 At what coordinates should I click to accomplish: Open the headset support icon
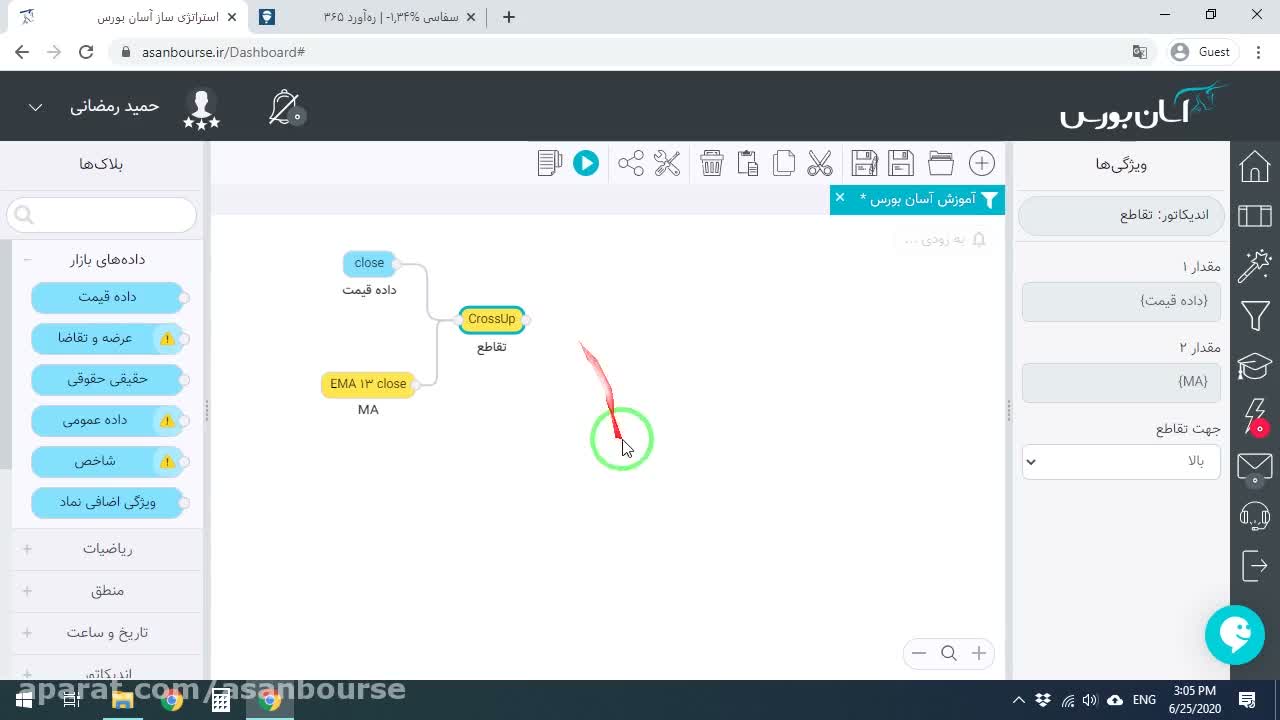[x=1254, y=516]
